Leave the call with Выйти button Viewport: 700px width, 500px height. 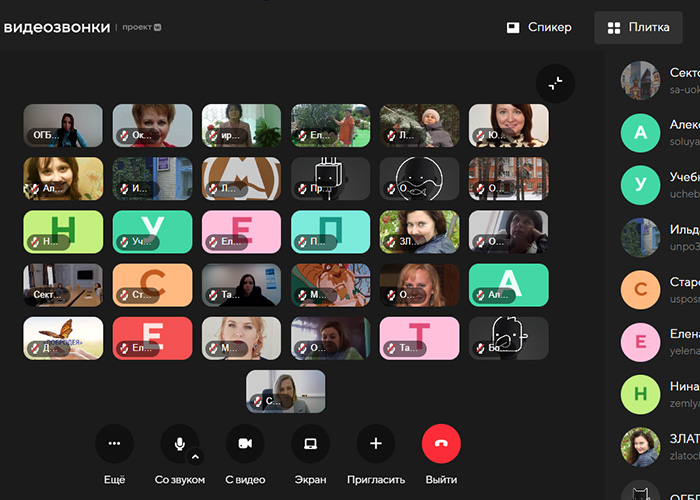pyautogui.click(x=441, y=443)
